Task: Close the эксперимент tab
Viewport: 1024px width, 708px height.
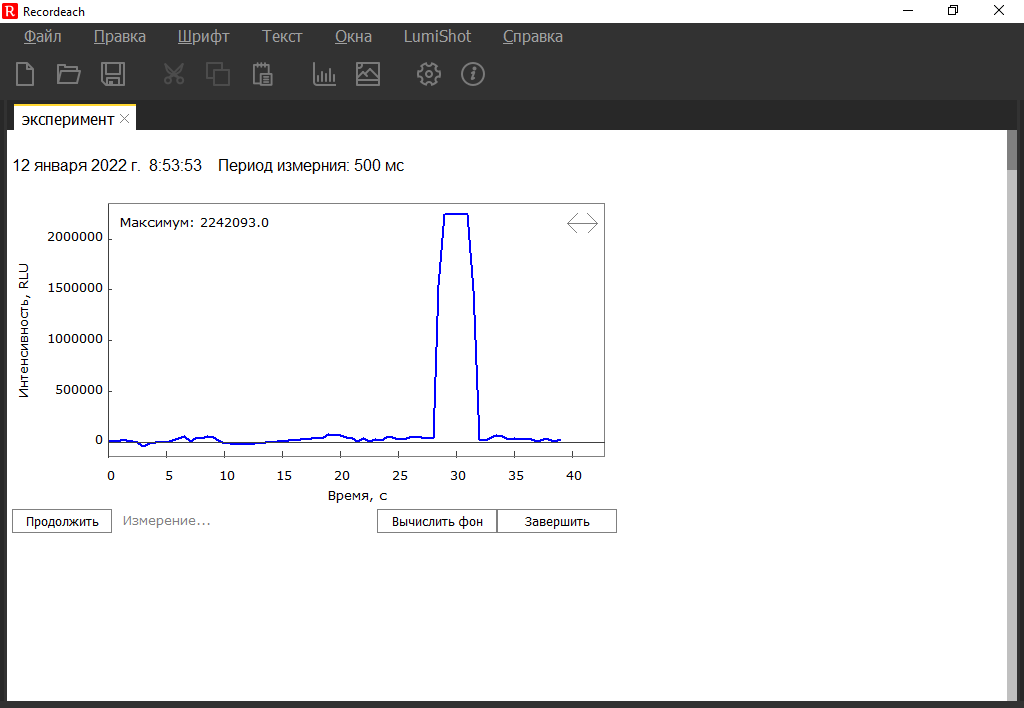Action: (x=125, y=119)
